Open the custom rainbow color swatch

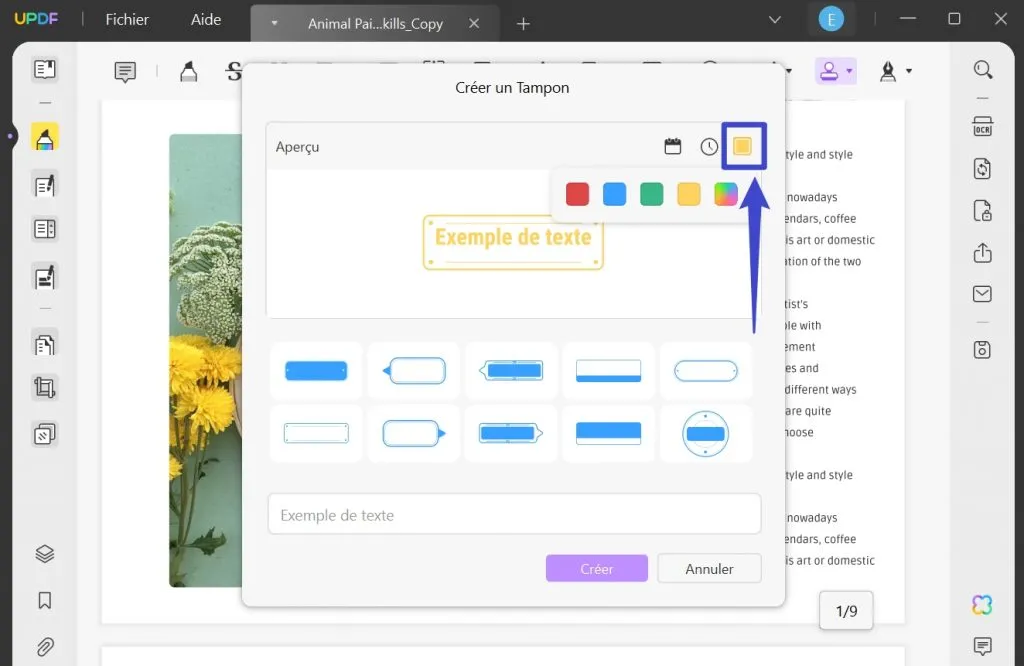click(x=726, y=194)
